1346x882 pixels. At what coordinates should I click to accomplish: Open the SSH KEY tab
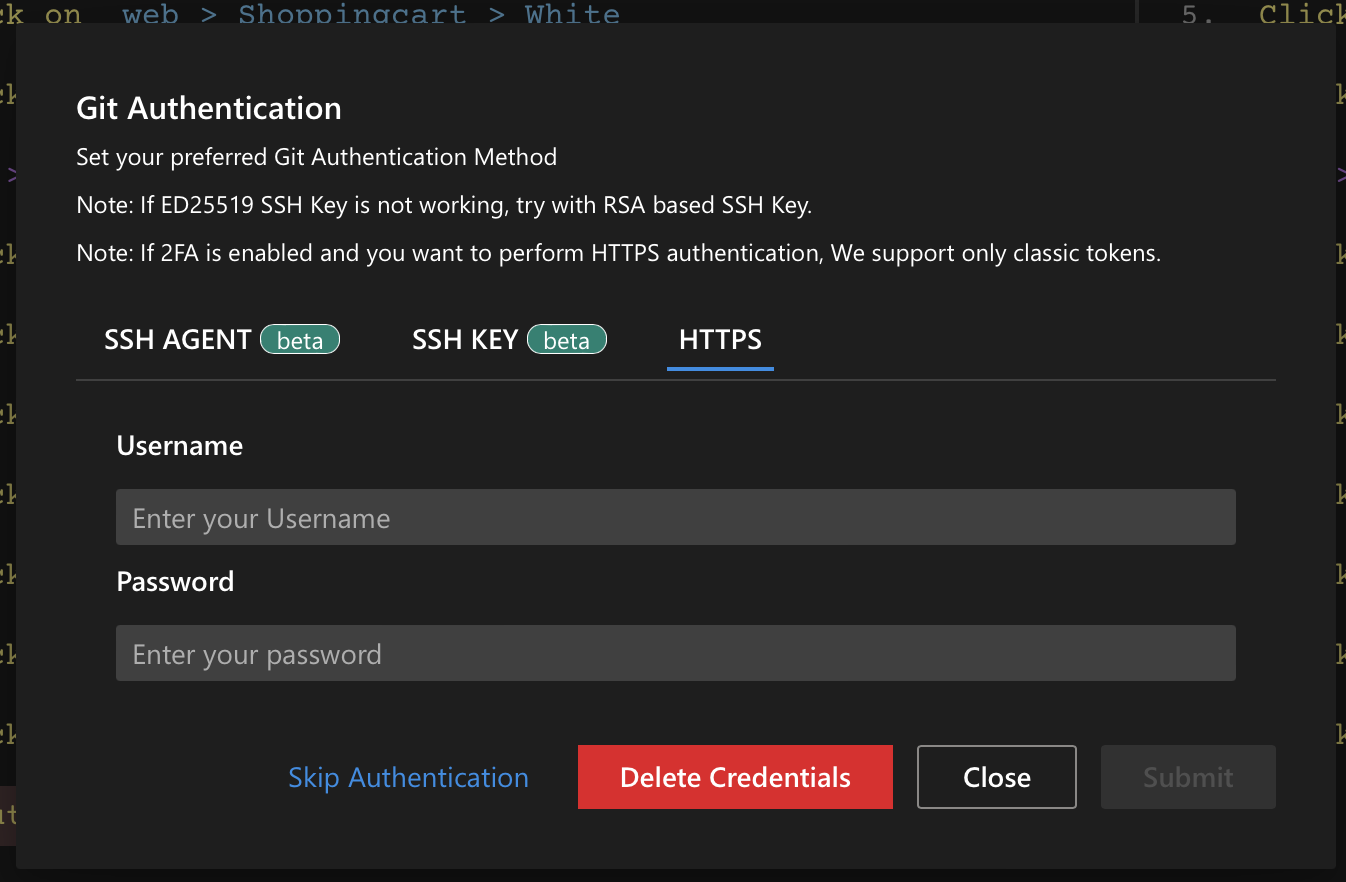[x=465, y=340]
